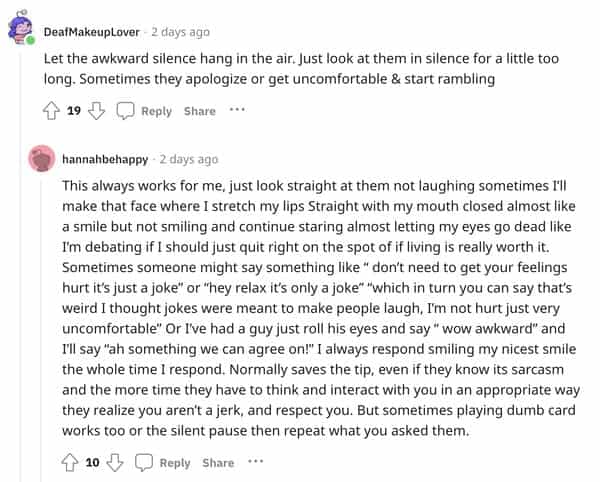Upvote hannahbehappy's reply
The width and height of the screenshot is (600, 482).
[70, 462]
